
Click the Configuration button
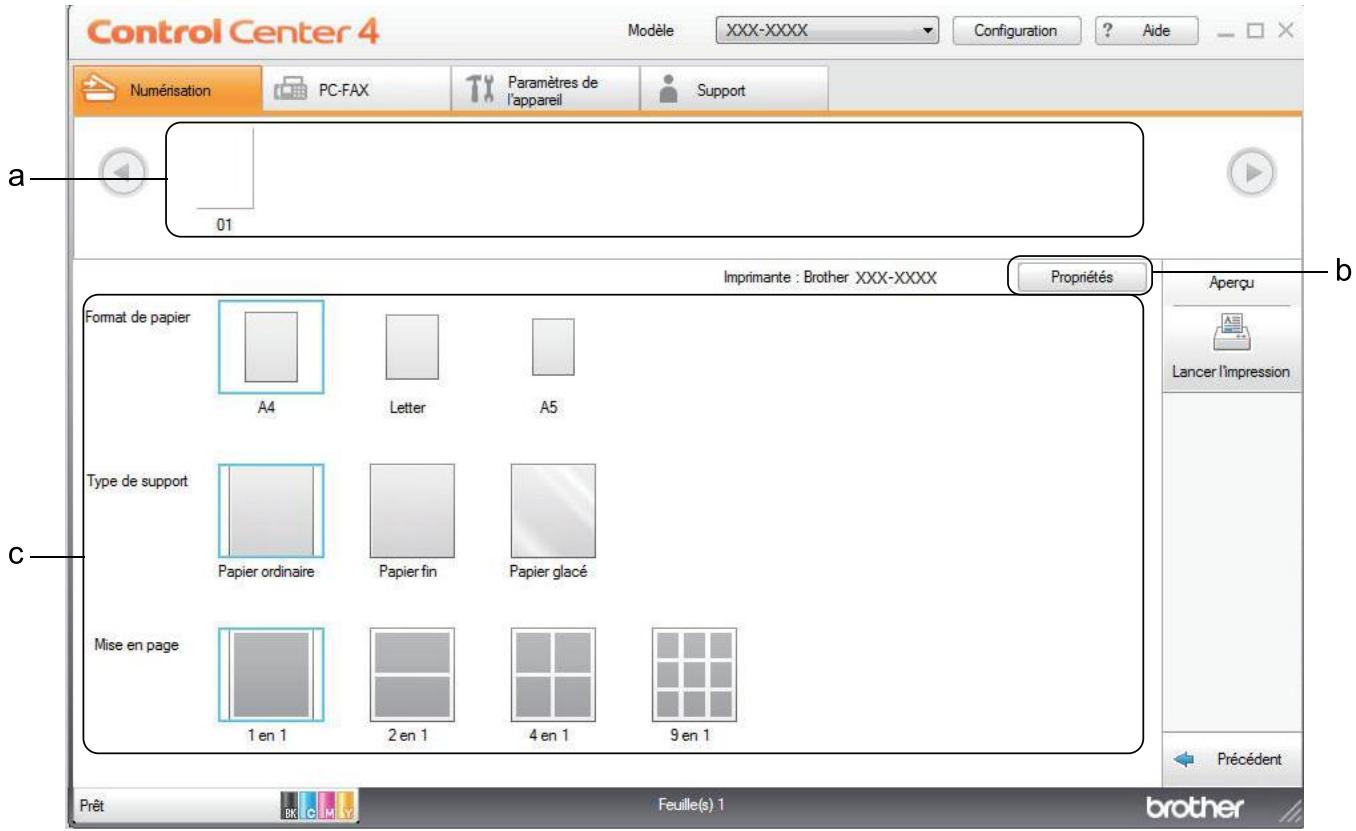(x=1018, y=31)
